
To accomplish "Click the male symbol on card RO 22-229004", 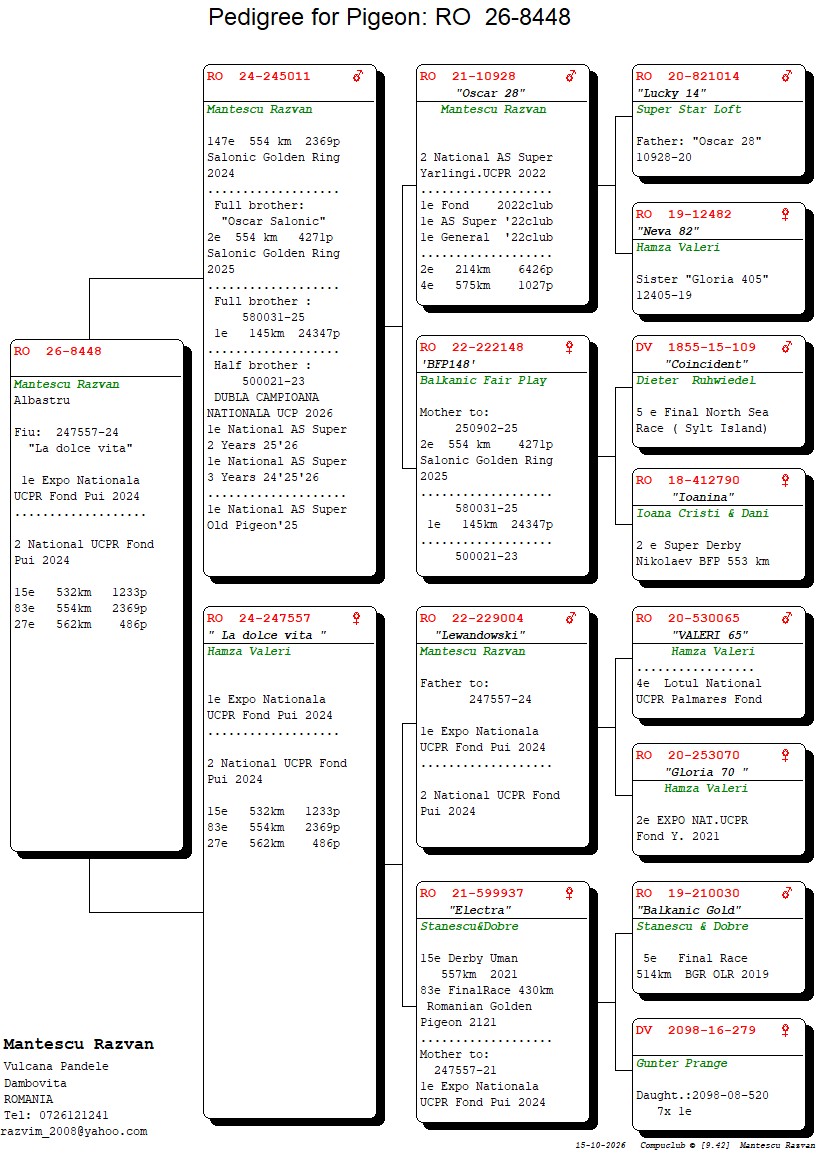I will (571, 618).
